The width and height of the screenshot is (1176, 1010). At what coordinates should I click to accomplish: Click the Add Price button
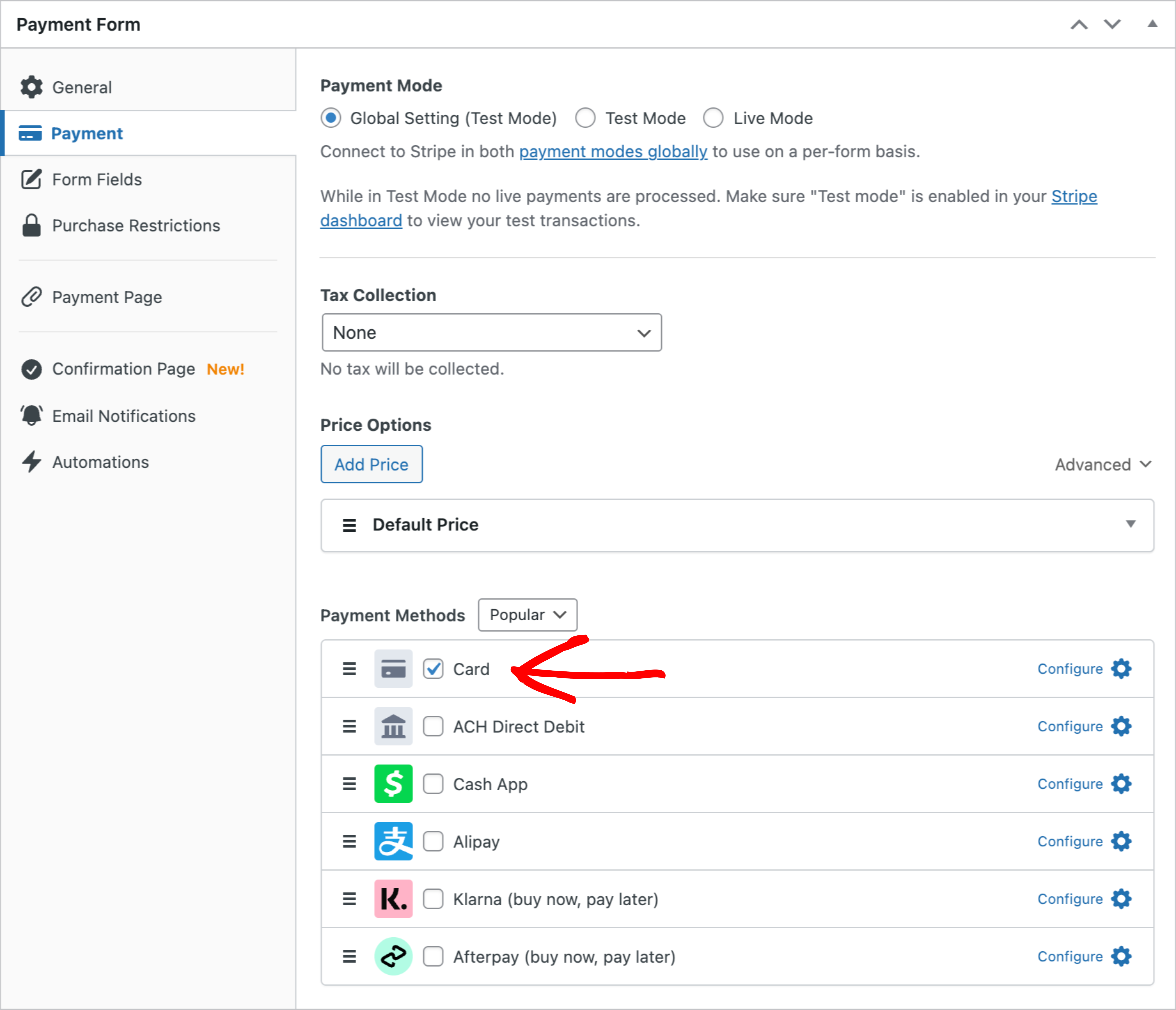coord(372,464)
